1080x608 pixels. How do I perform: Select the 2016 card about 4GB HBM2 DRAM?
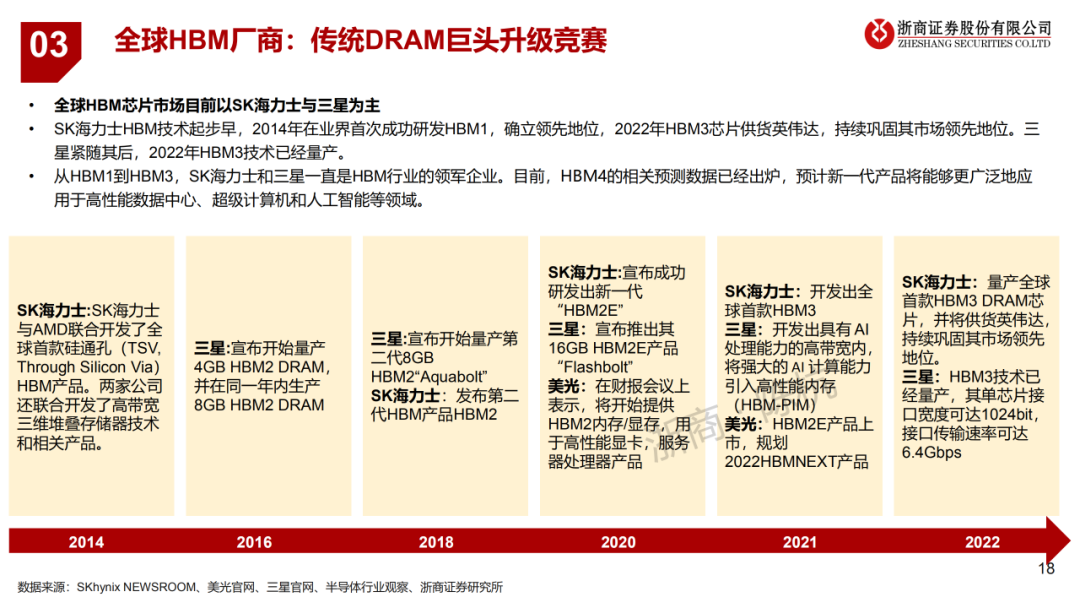269,376
